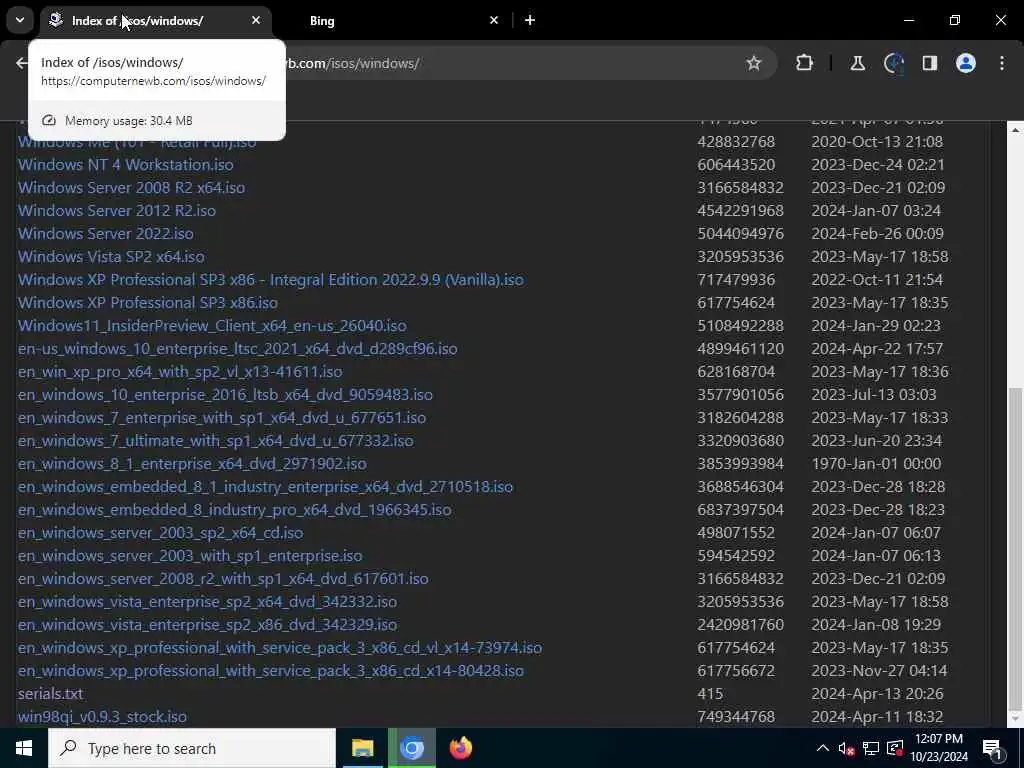Open en_windows_server_2003_sp2_x64_cd.iso

pos(161,533)
